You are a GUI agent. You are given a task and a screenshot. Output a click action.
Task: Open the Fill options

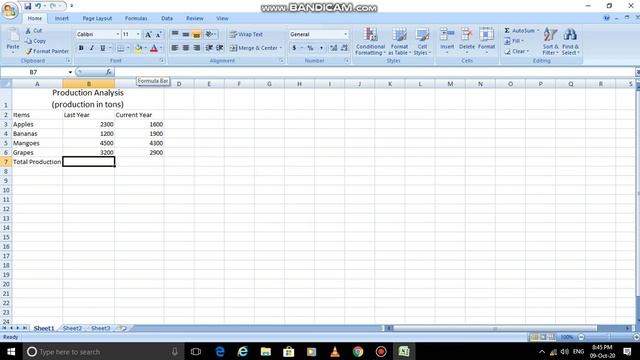(513, 41)
